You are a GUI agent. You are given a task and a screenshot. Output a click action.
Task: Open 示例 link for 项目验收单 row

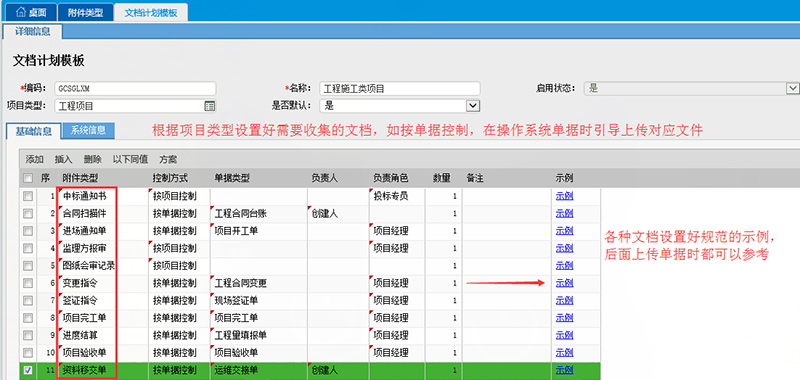click(x=564, y=353)
